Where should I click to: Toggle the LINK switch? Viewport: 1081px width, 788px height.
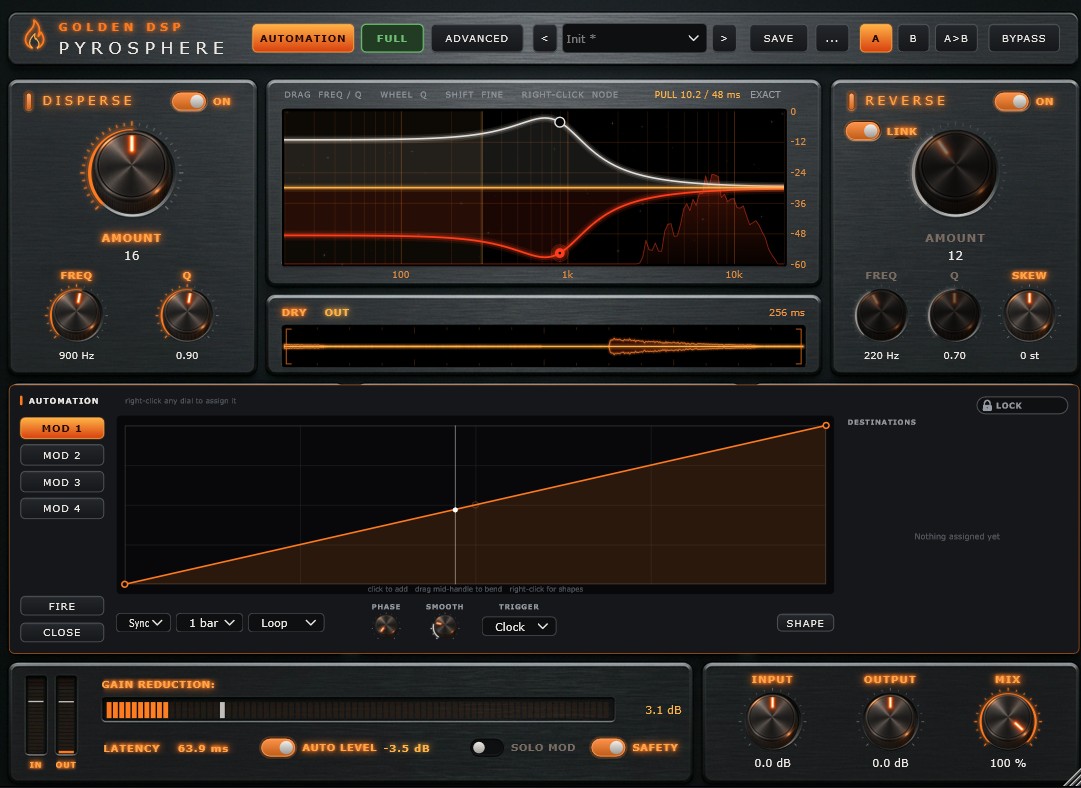point(863,131)
